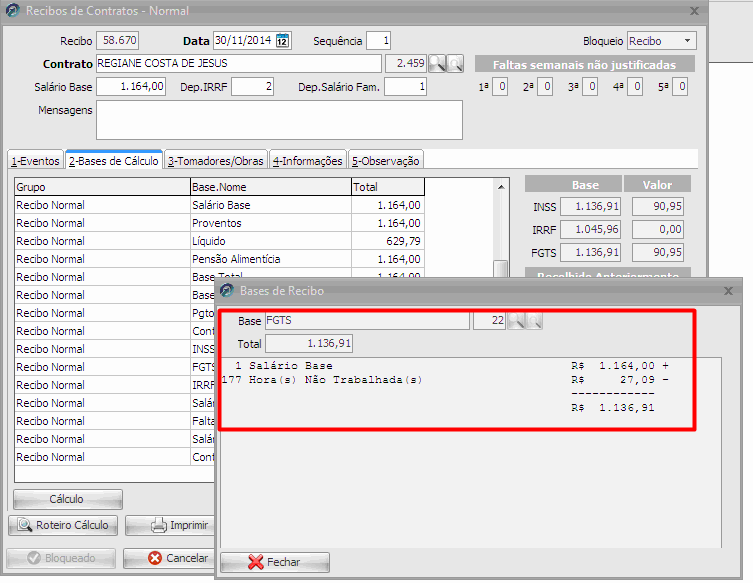Switch to the 5-Observação tab
The height and width of the screenshot is (583, 753).
coord(386,161)
